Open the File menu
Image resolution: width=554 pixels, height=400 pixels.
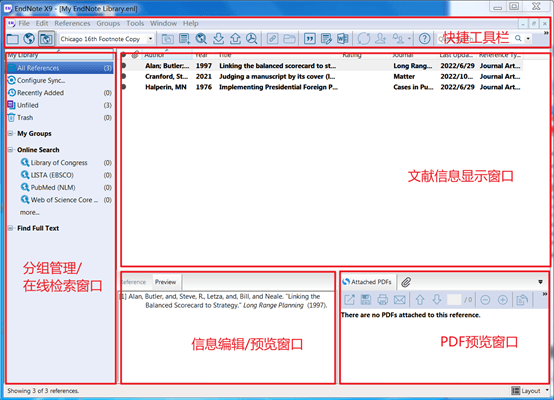(x=24, y=23)
